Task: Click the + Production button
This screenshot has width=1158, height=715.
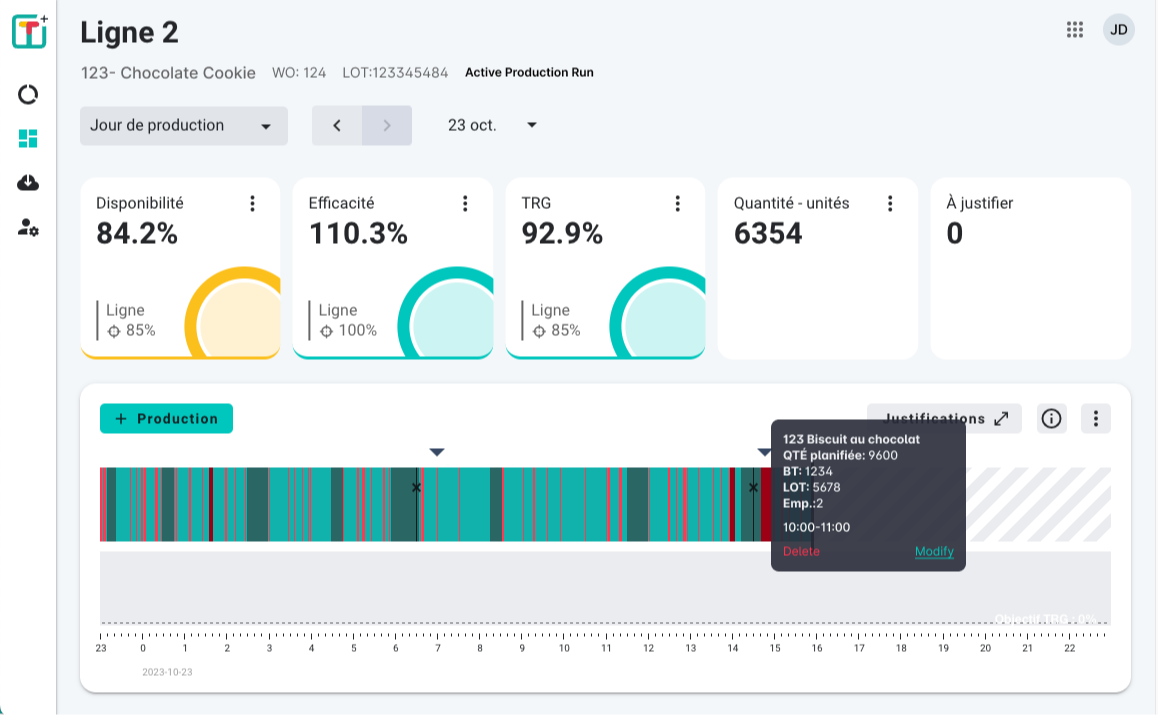Action: click(166, 419)
